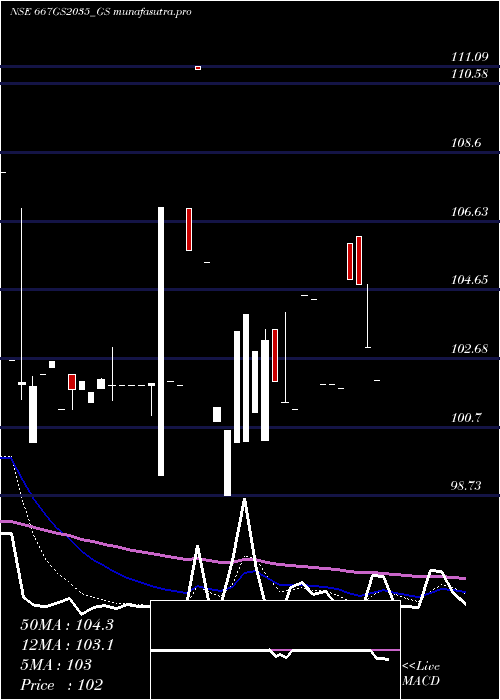Click the 104.65 price level label
Viewport: 500px width, 700px height.
tap(470, 280)
